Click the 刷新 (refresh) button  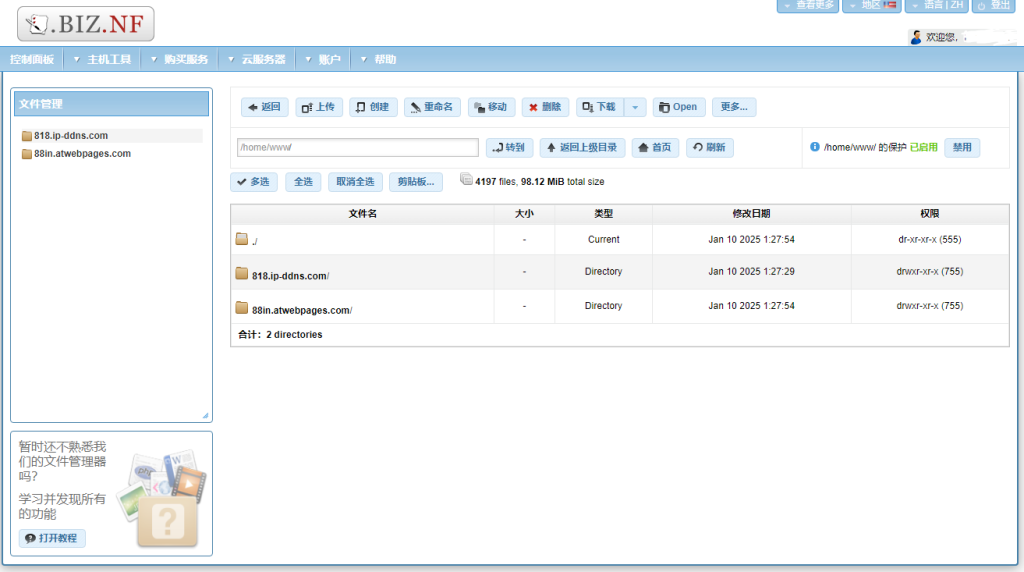[709, 148]
